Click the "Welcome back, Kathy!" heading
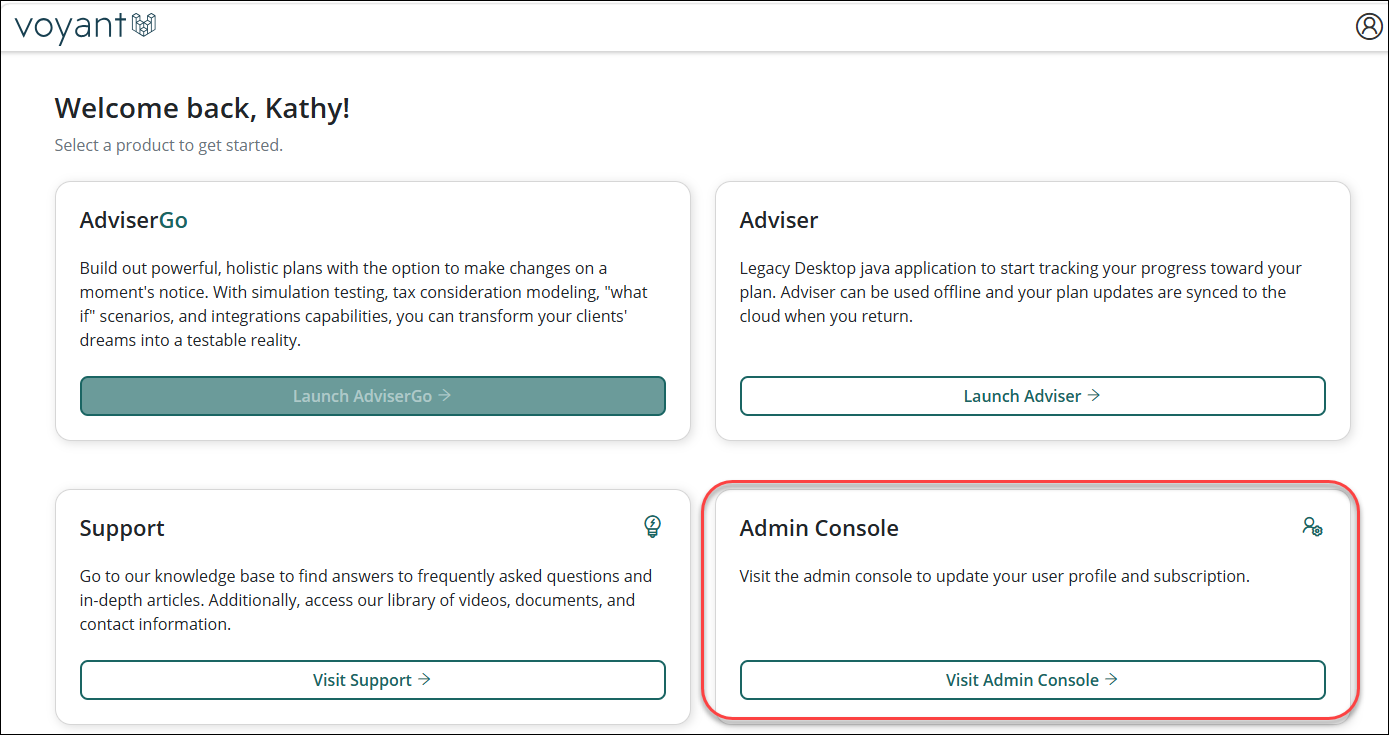This screenshot has height=735, width=1389. coord(202,108)
